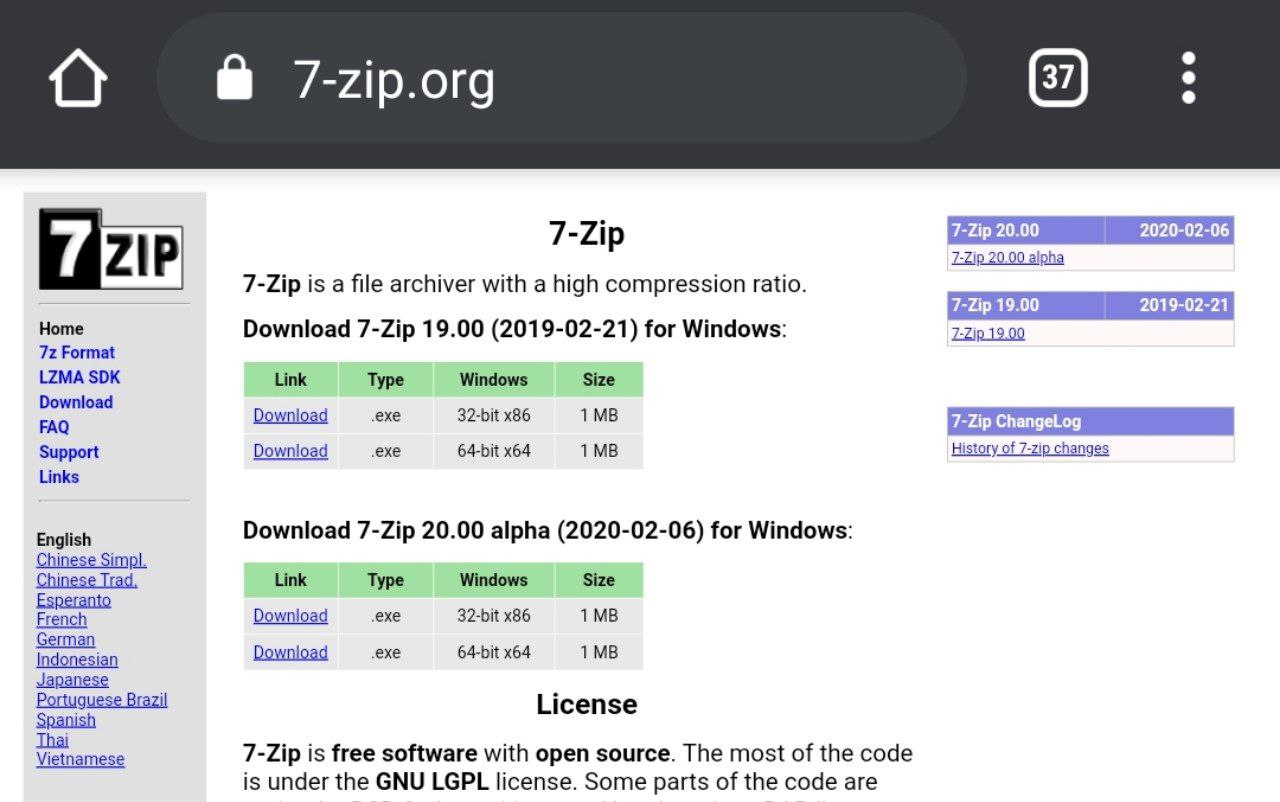
Task: Select the Chinese Trad. language
Action: [87, 580]
